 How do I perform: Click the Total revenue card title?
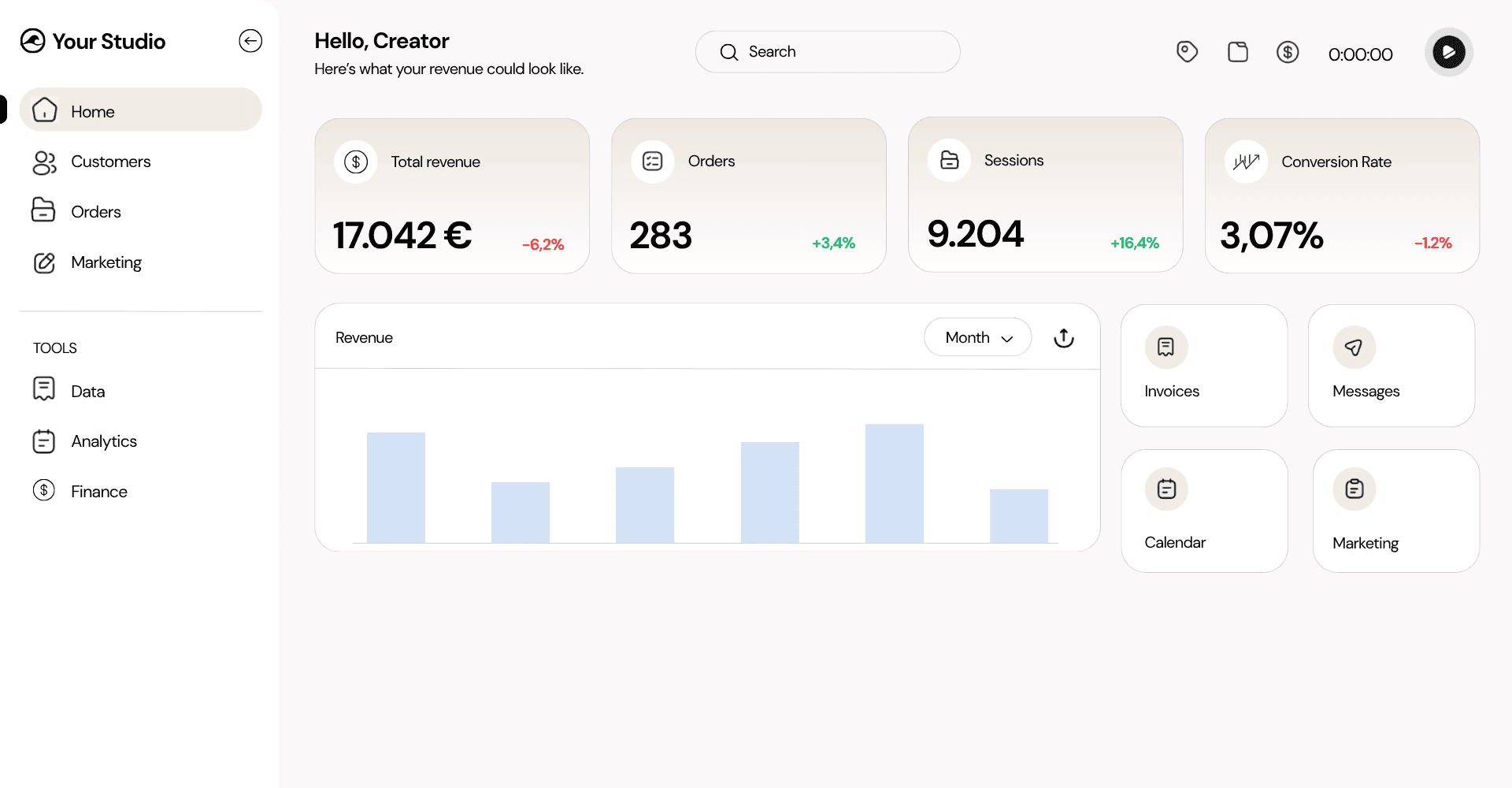click(435, 162)
